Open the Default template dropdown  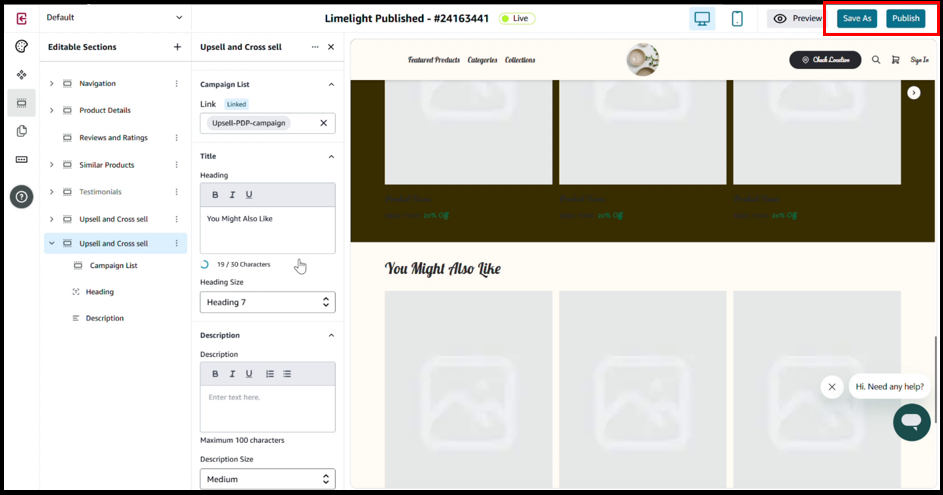point(114,17)
